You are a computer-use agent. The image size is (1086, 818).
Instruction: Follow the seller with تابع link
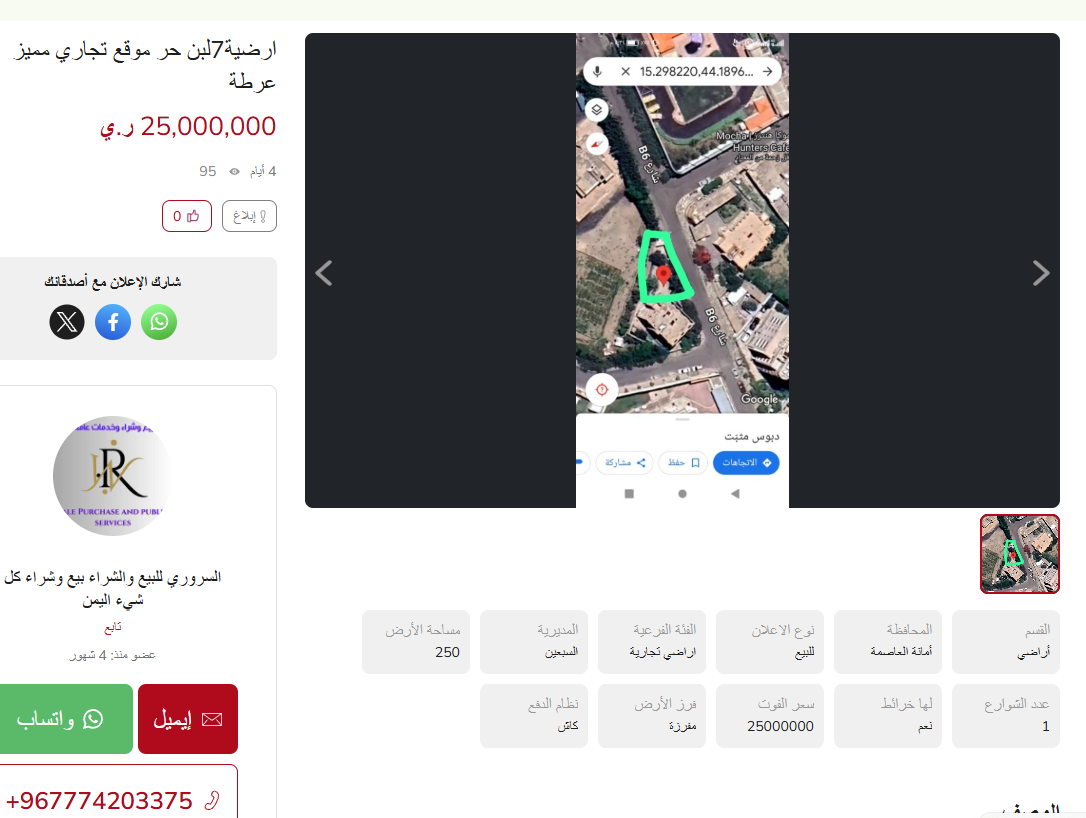point(113,628)
